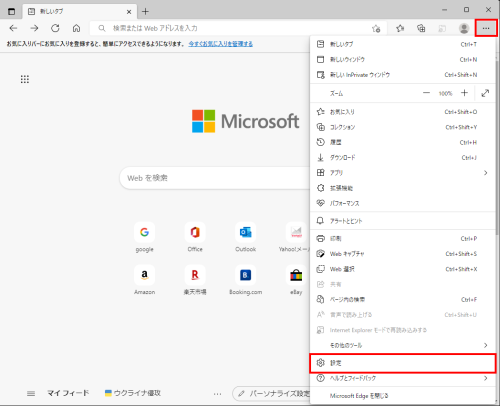The width and height of the screenshot is (500, 406).
Task: Open お気に入り from the menu
Action: click(x=402, y=112)
